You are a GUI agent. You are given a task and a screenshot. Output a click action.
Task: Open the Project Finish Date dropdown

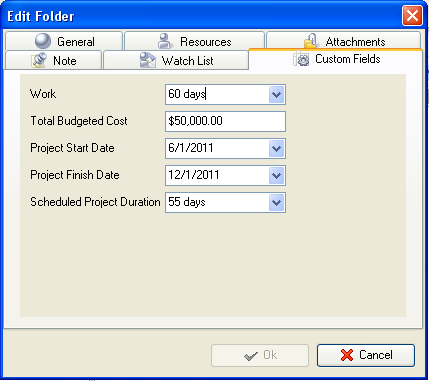(x=276, y=175)
